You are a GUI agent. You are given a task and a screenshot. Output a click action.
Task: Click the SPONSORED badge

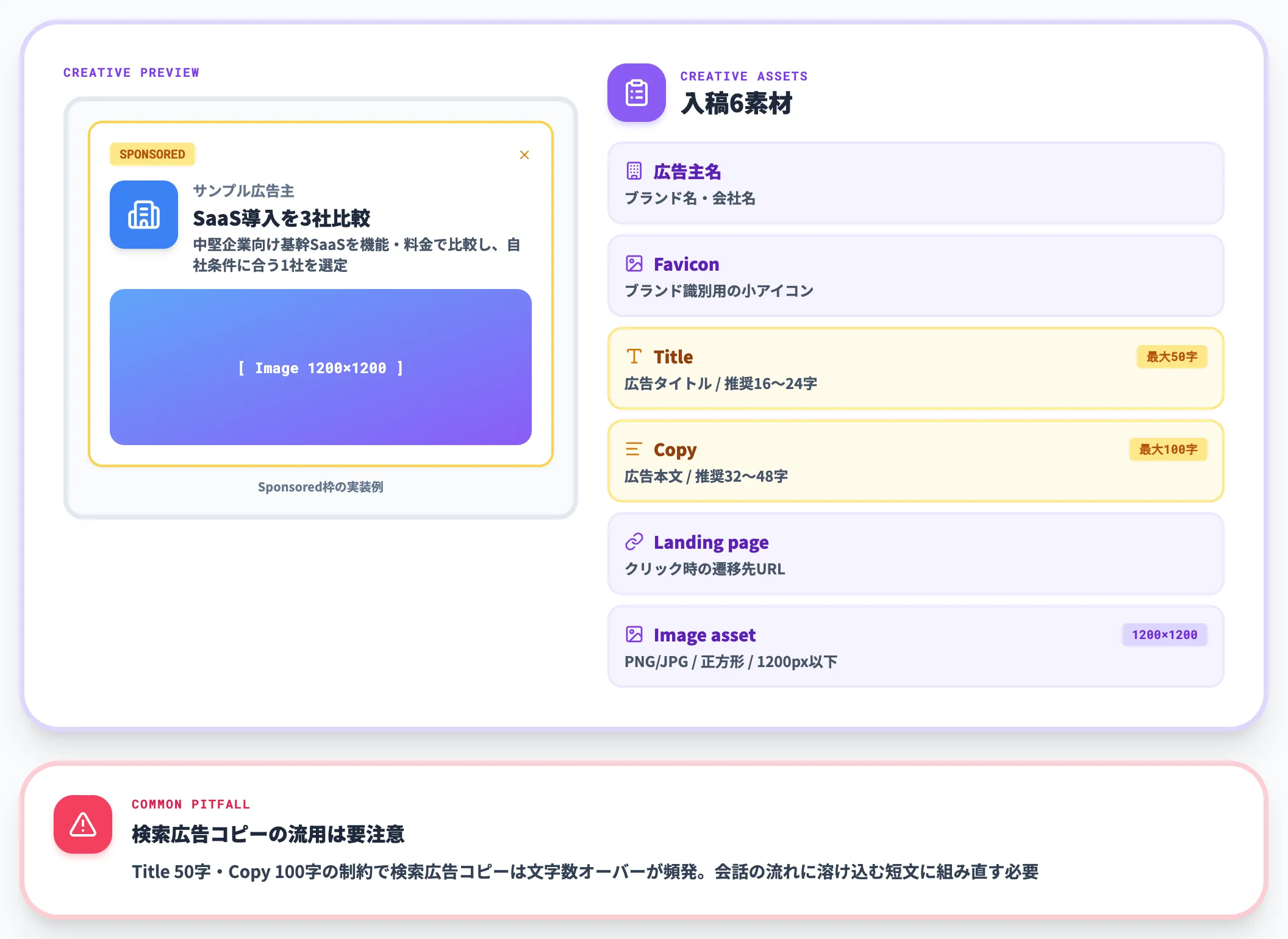tap(152, 154)
